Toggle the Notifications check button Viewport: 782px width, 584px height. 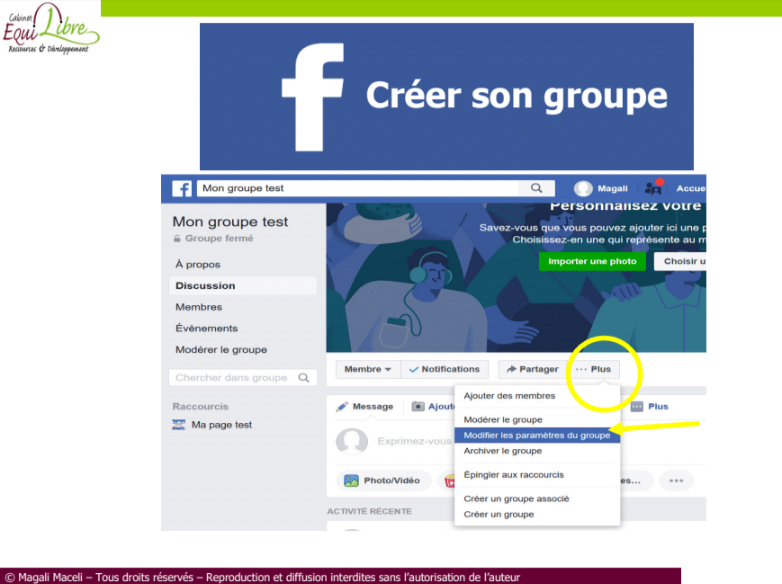tap(444, 369)
